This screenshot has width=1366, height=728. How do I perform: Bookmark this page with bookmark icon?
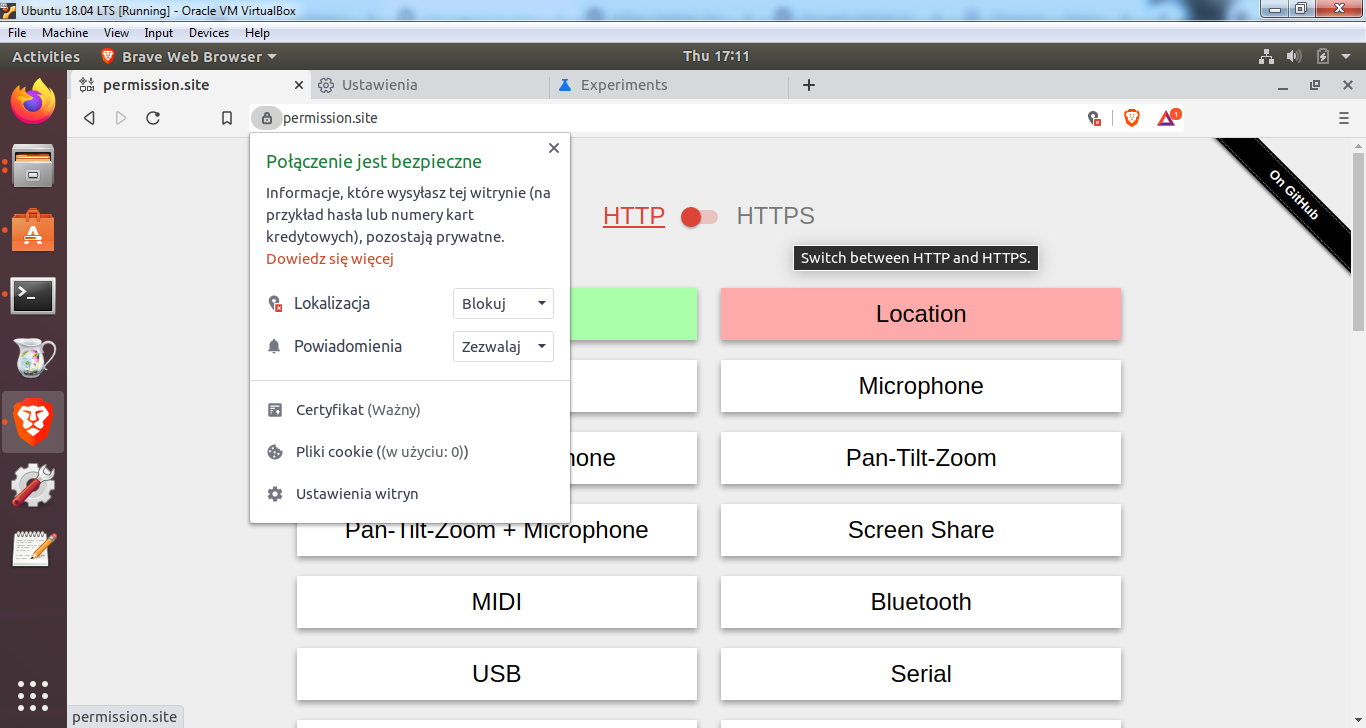point(227,118)
